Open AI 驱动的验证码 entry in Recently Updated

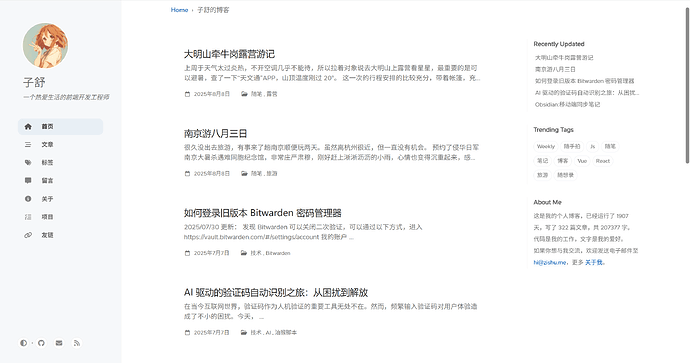(x=587, y=93)
